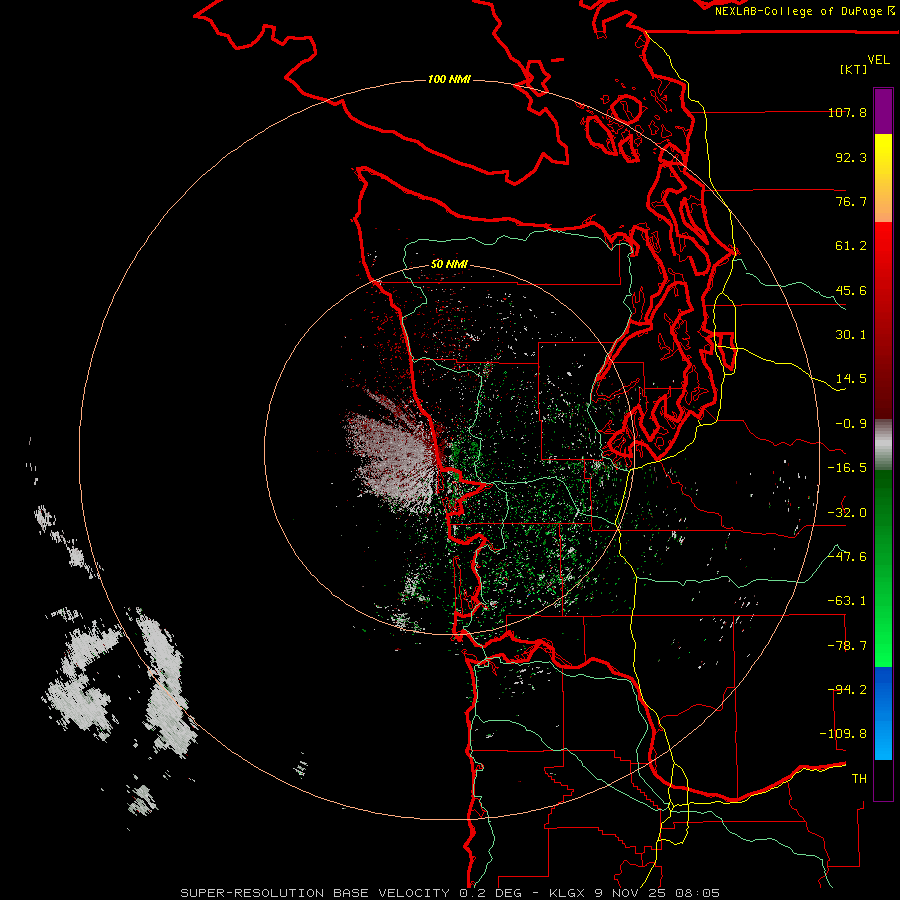Click the 76.7 velocity scale value

851,201
